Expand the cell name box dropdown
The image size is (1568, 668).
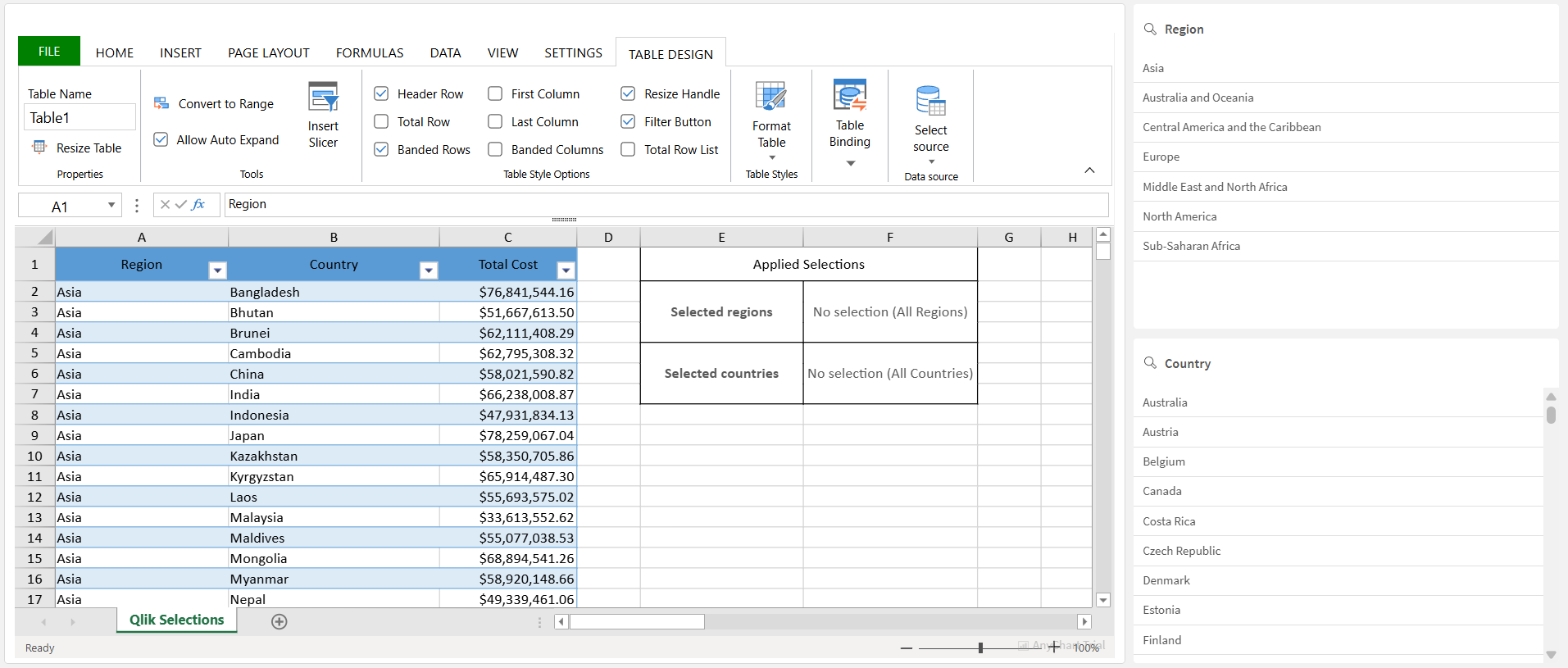(x=111, y=205)
